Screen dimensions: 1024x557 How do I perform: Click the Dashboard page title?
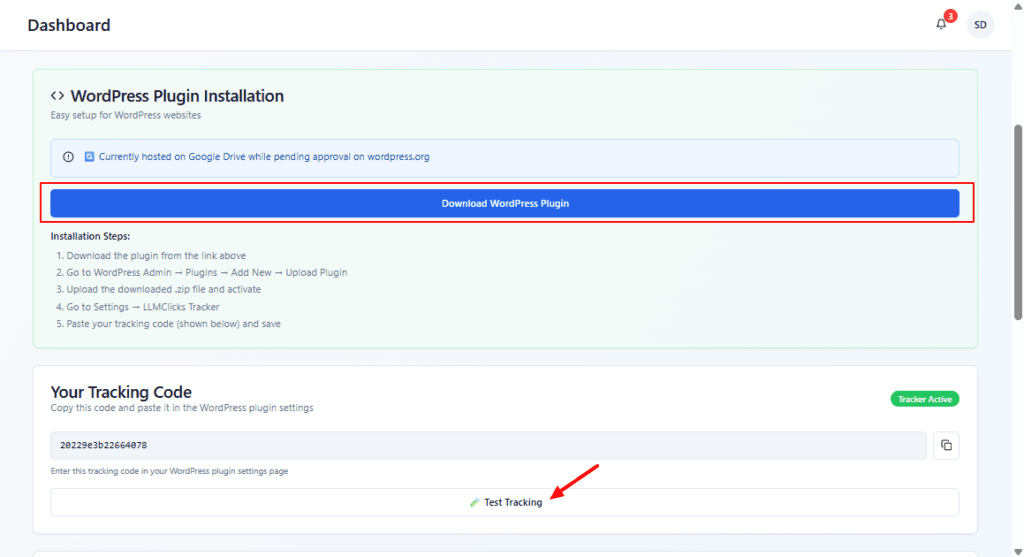point(69,25)
